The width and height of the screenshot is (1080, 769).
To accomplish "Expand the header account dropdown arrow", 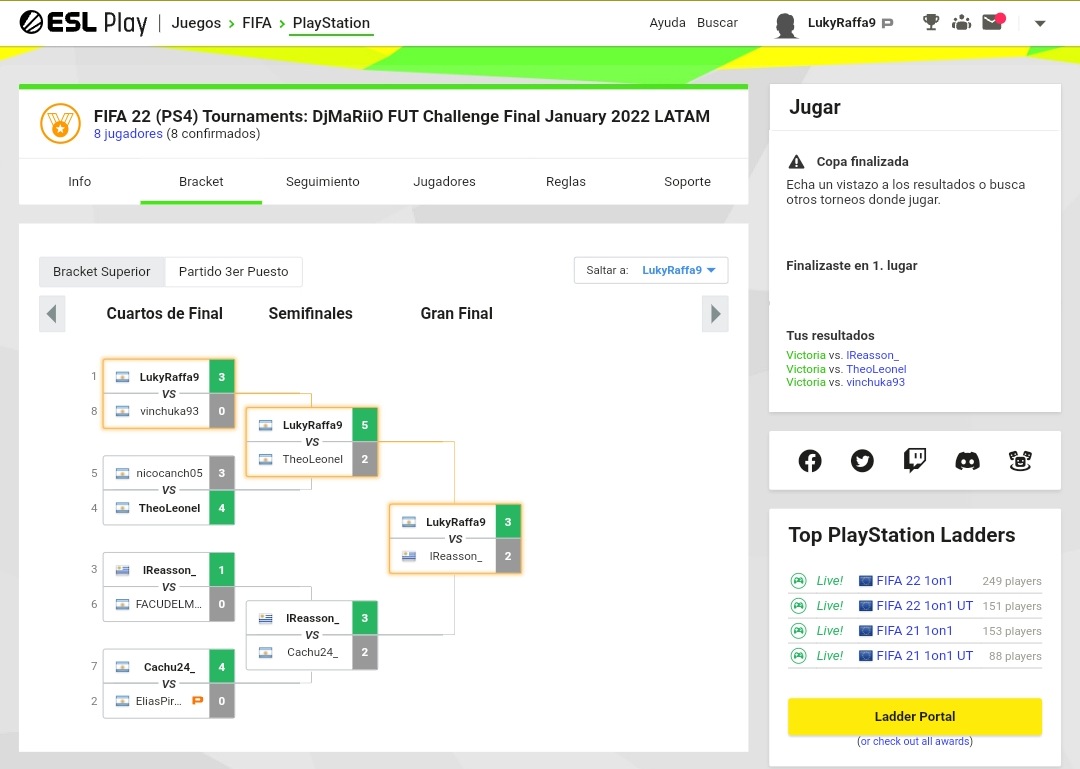I will (x=1040, y=23).
